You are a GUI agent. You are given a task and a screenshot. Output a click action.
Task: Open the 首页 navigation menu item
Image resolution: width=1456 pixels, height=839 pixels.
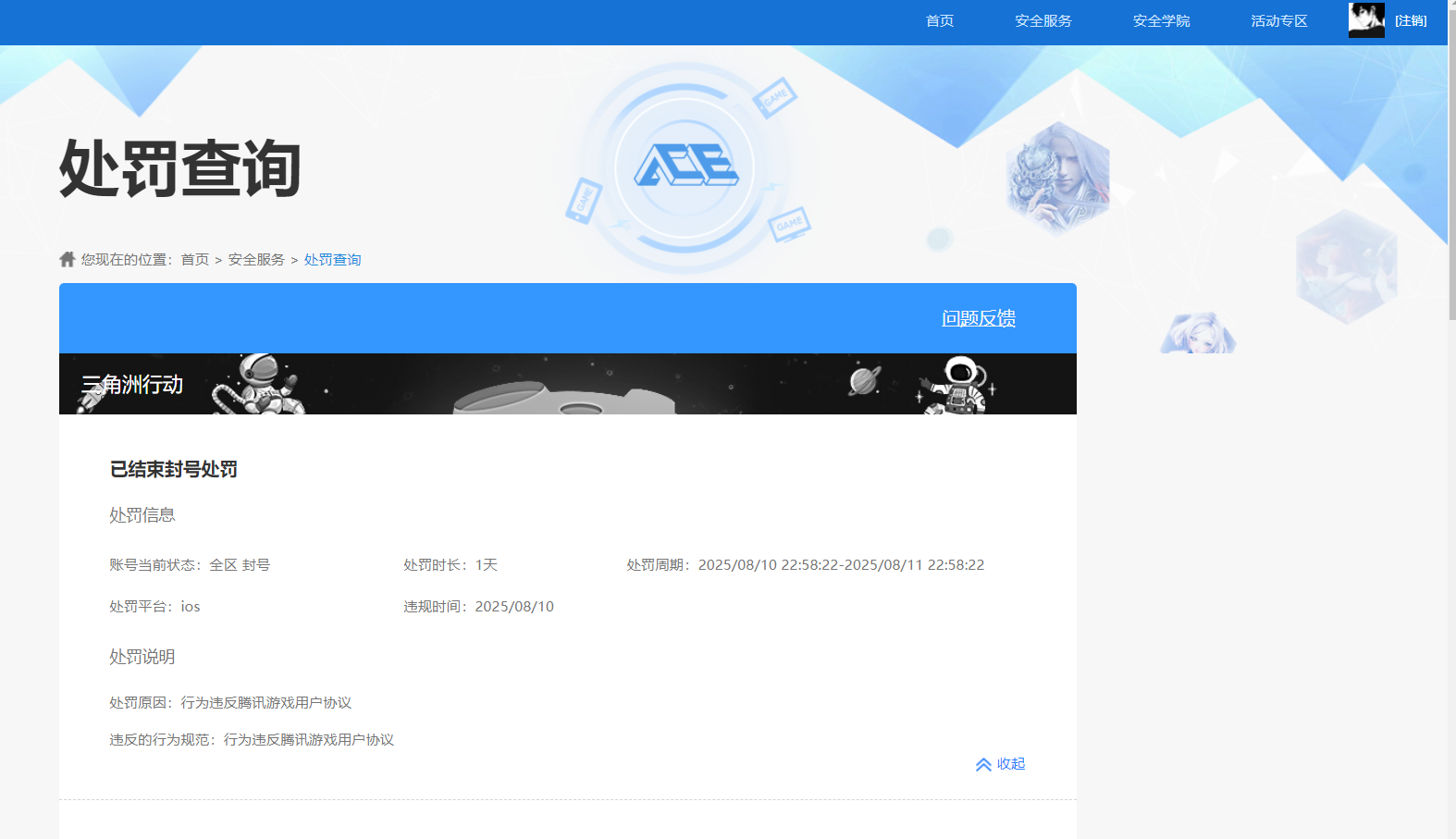(x=939, y=21)
